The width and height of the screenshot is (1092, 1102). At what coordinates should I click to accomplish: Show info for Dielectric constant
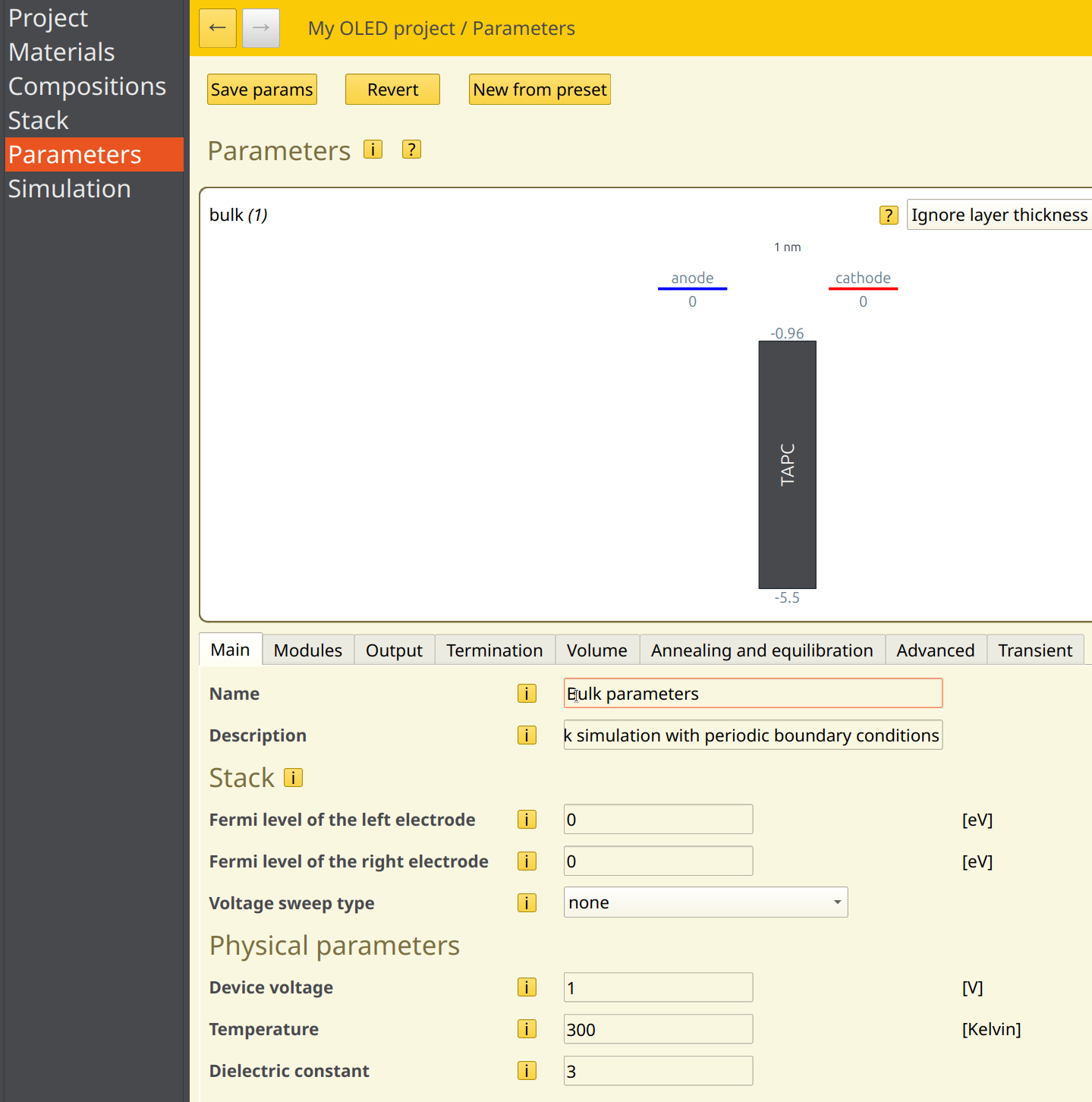[x=527, y=1071]
